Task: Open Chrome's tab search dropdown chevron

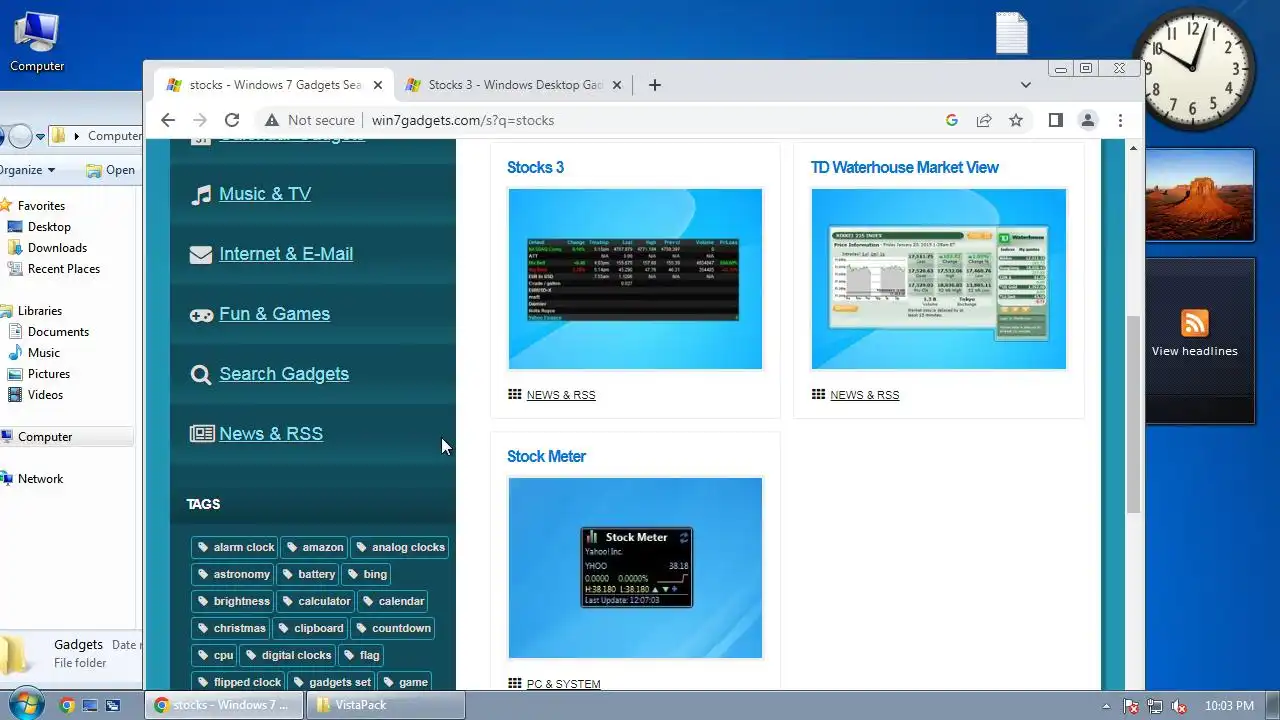Action: pos(1025,85)
